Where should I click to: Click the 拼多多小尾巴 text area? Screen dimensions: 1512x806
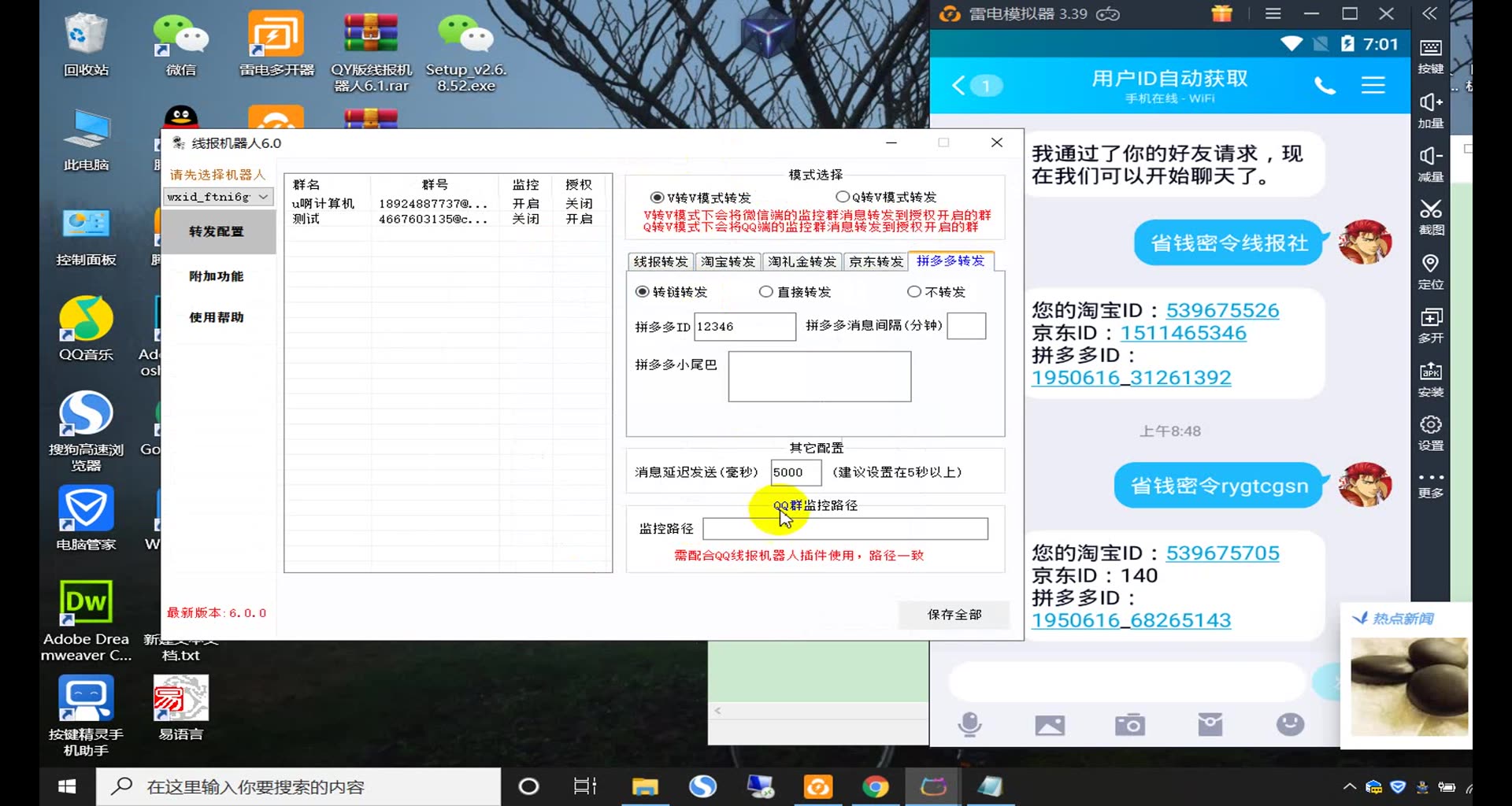coord(819,376)
